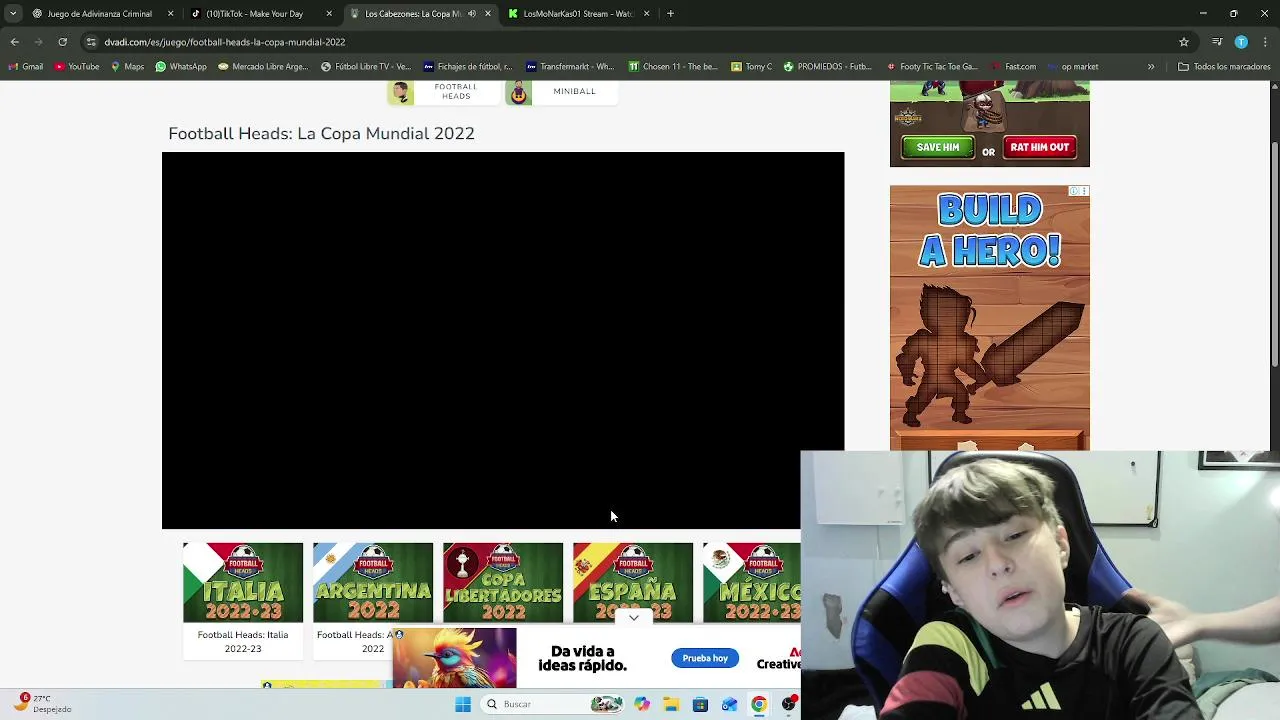Expand the hidden bookmarks chevron

(x=1151, y=67)
